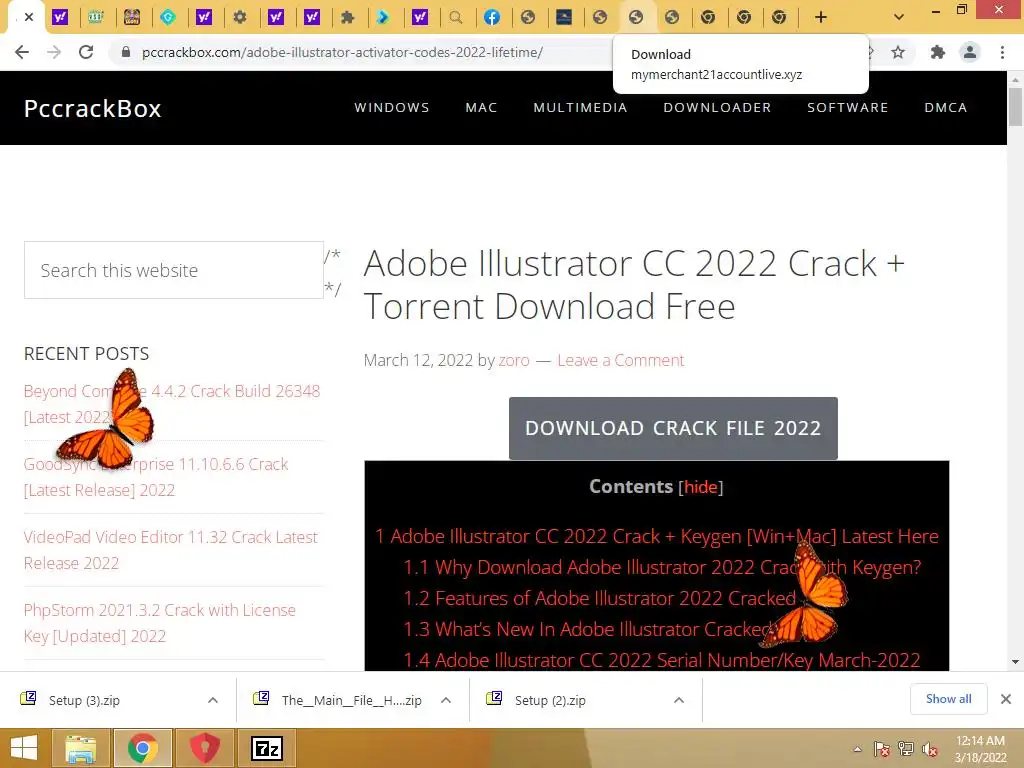The height and width of the screenshot is (768, 1024).
Task: Open the Chrome extensions puzzle menu
Action: pos(937,52)
